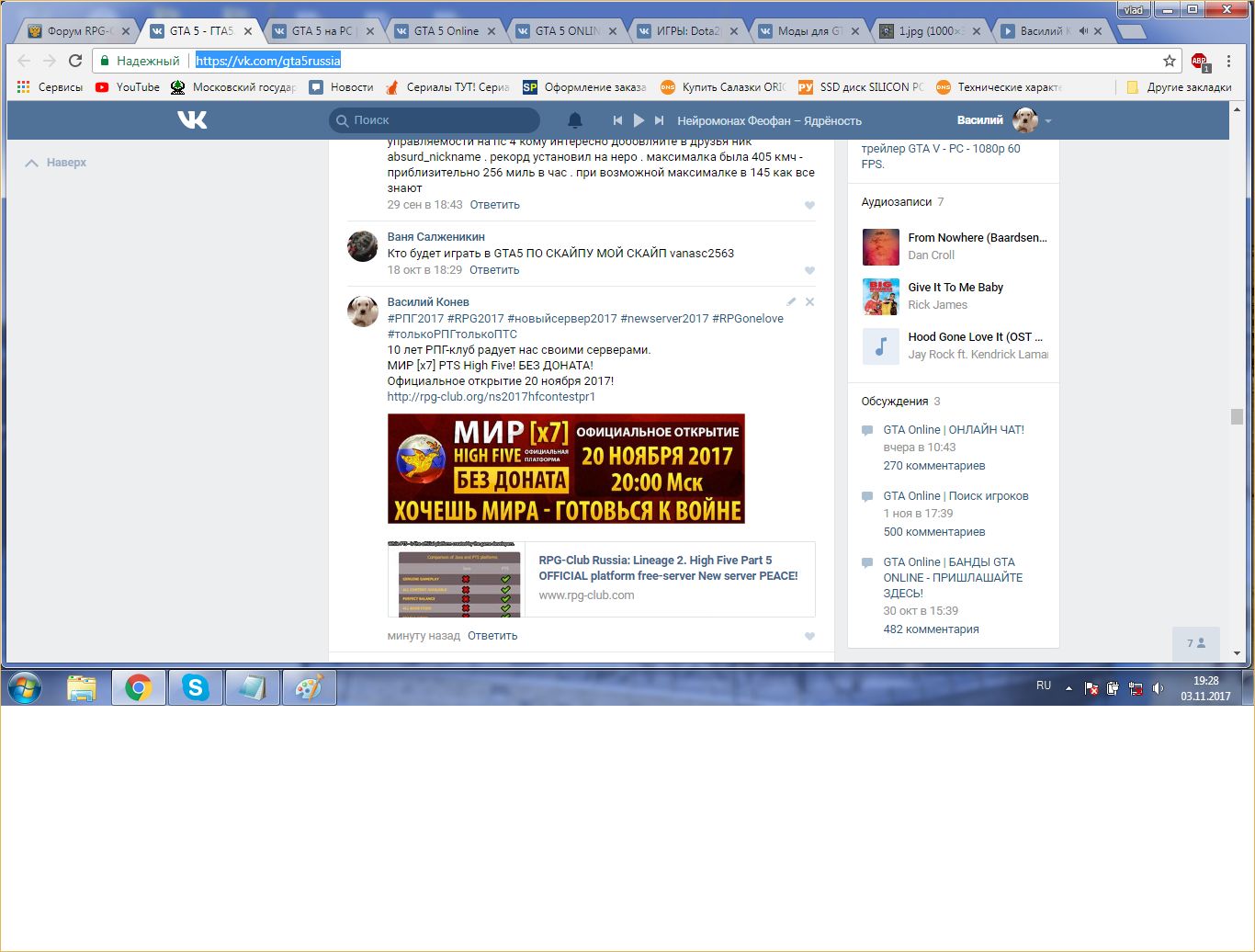
Task: Switch to the Форум RPG tab
Action: (79, 31)
